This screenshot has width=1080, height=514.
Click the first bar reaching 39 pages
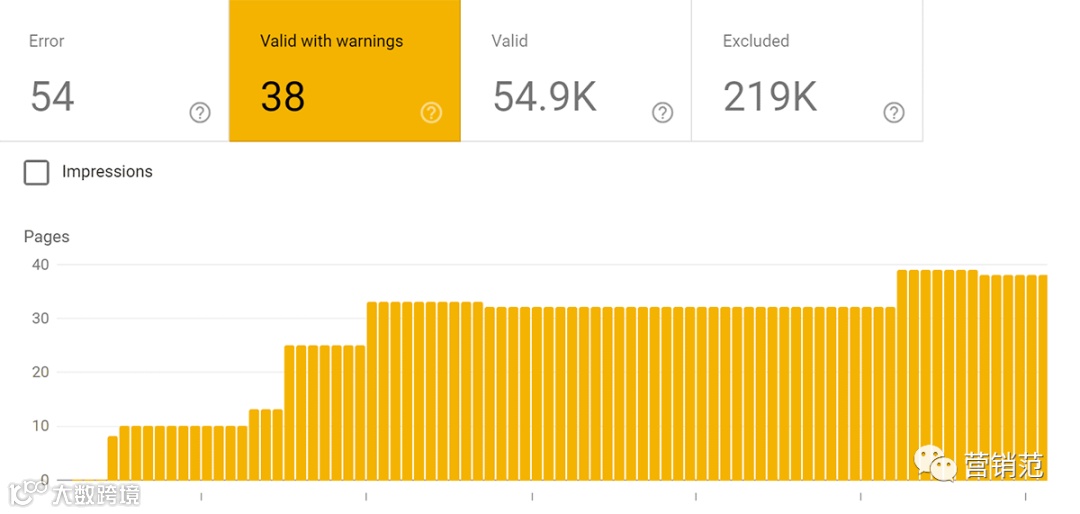pyautogui.click(x=902, y=375)
